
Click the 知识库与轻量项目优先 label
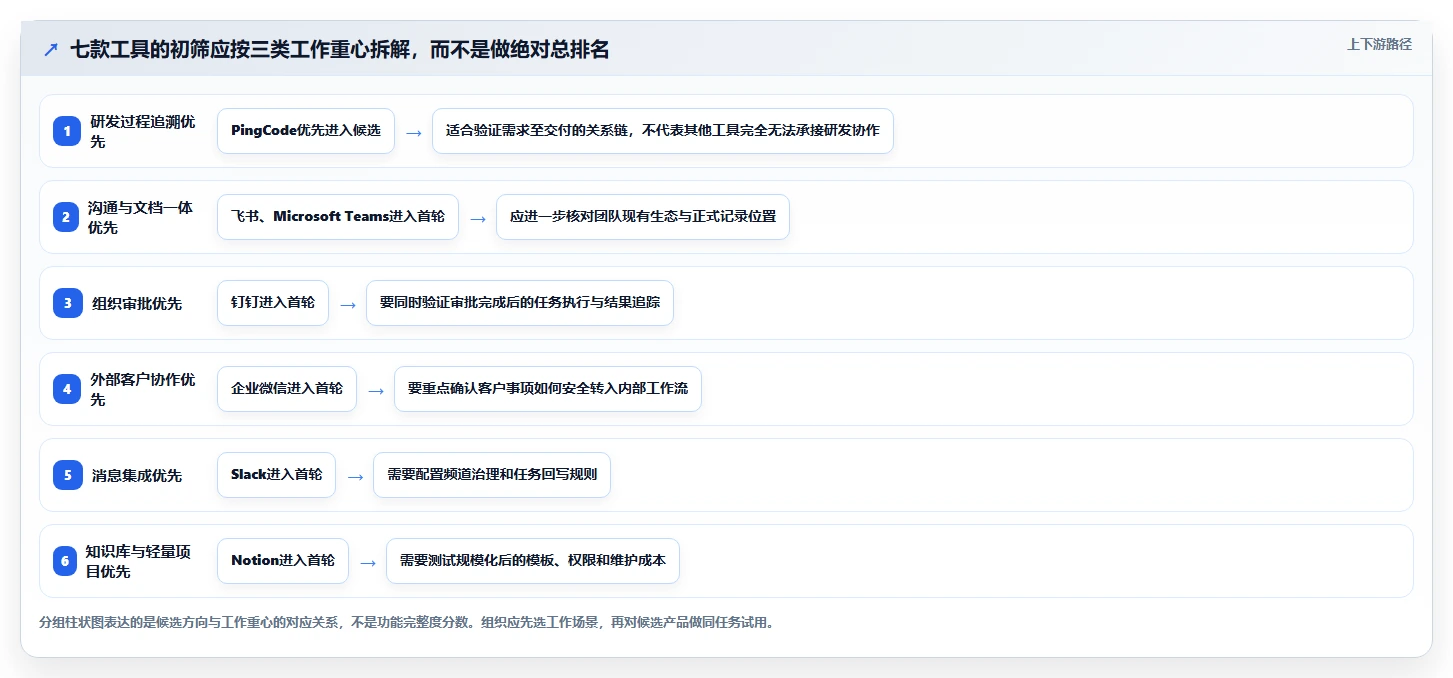click(138, 561)
